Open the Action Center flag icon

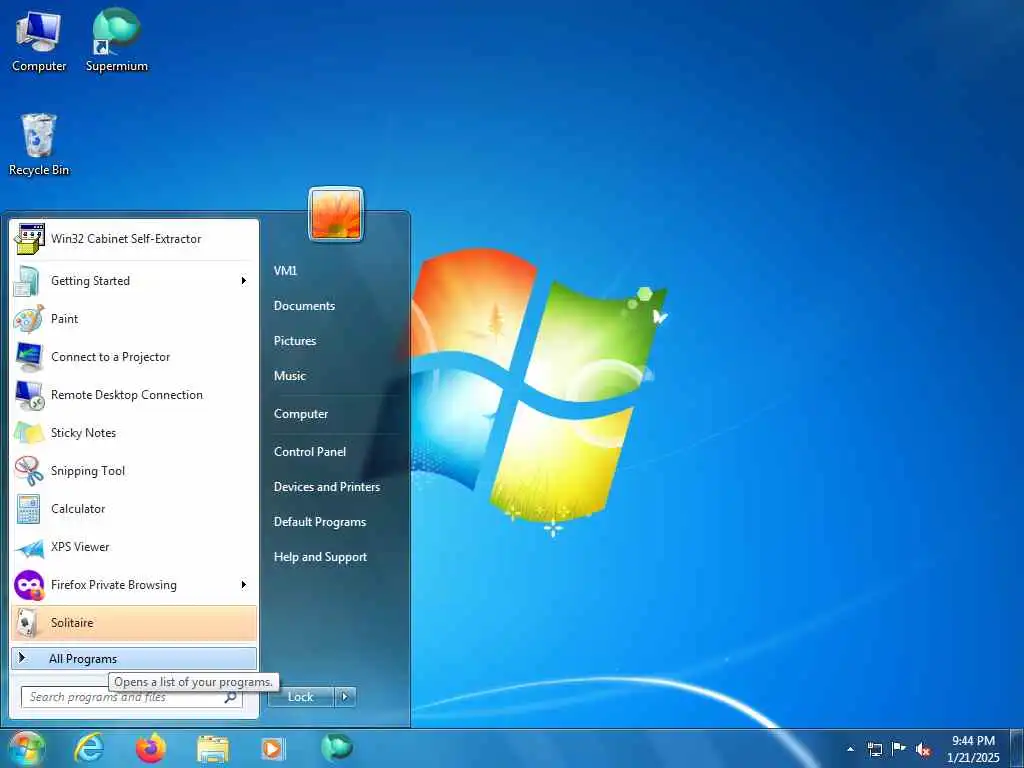(x=899, y=749)
